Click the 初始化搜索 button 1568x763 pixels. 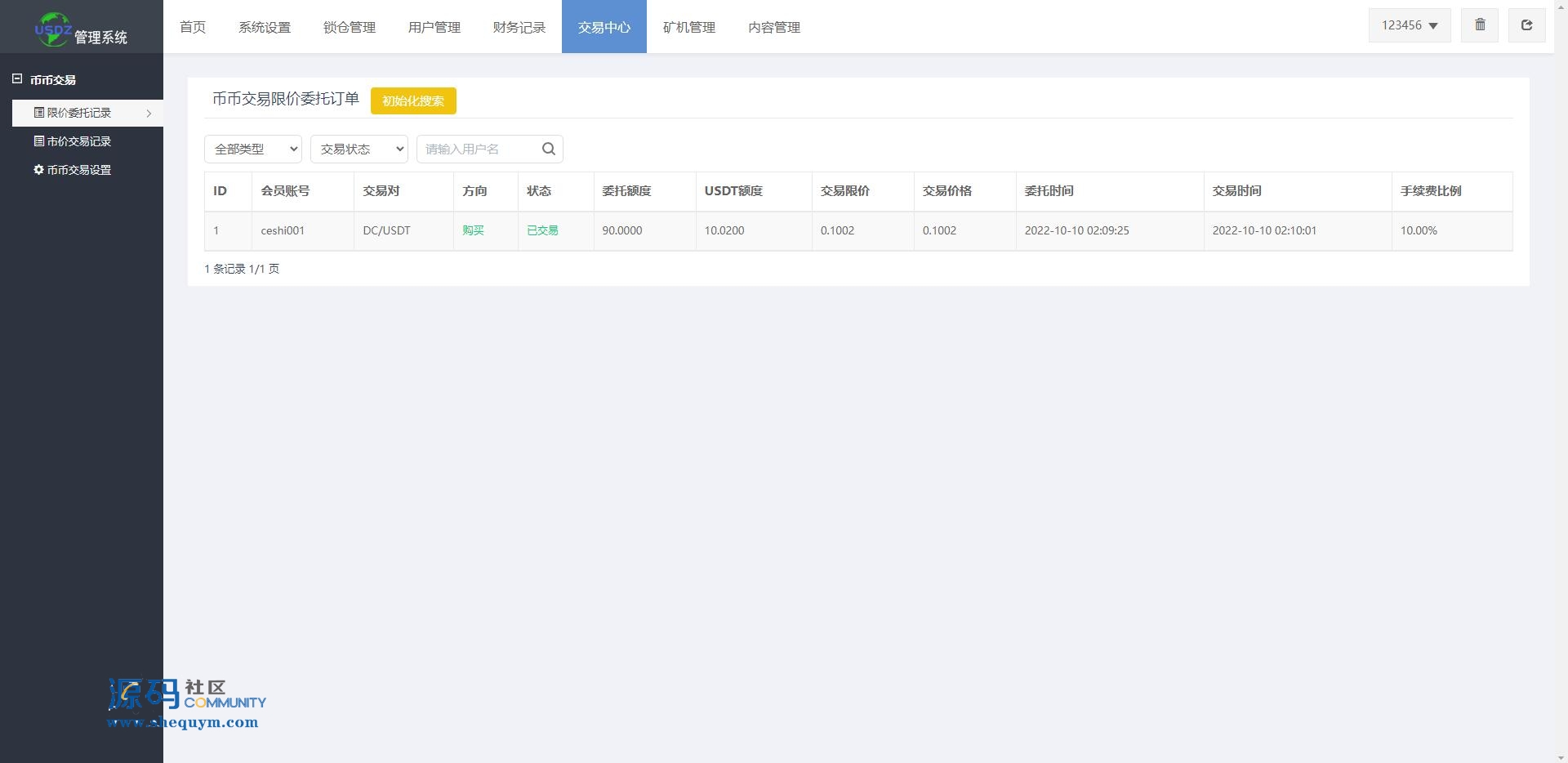(x=413, y=100)
